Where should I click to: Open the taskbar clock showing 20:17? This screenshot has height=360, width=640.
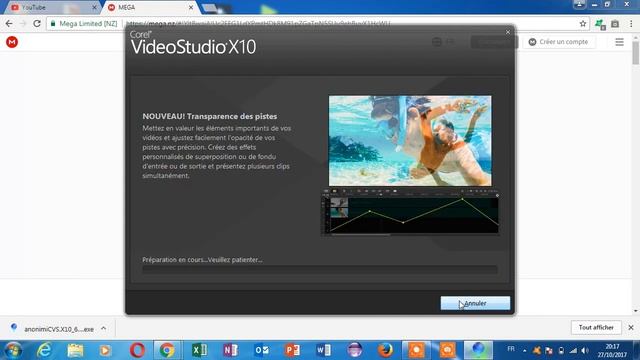(x=612, y=351)
